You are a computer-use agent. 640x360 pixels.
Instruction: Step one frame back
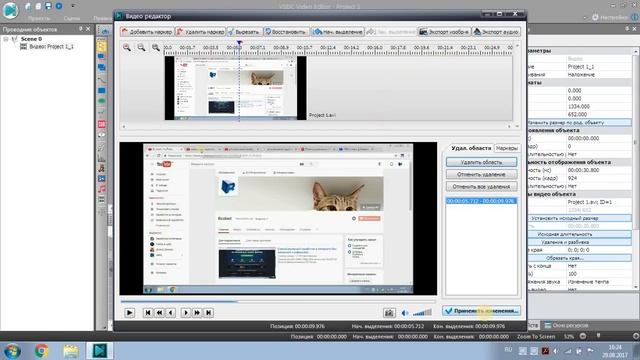pos(171,313)
